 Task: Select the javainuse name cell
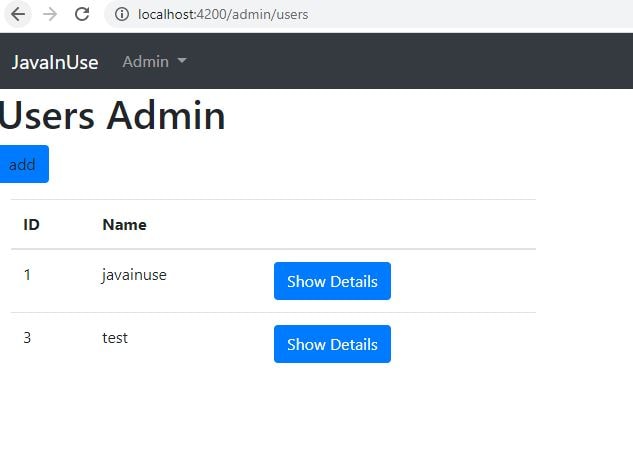click(134, 275)
